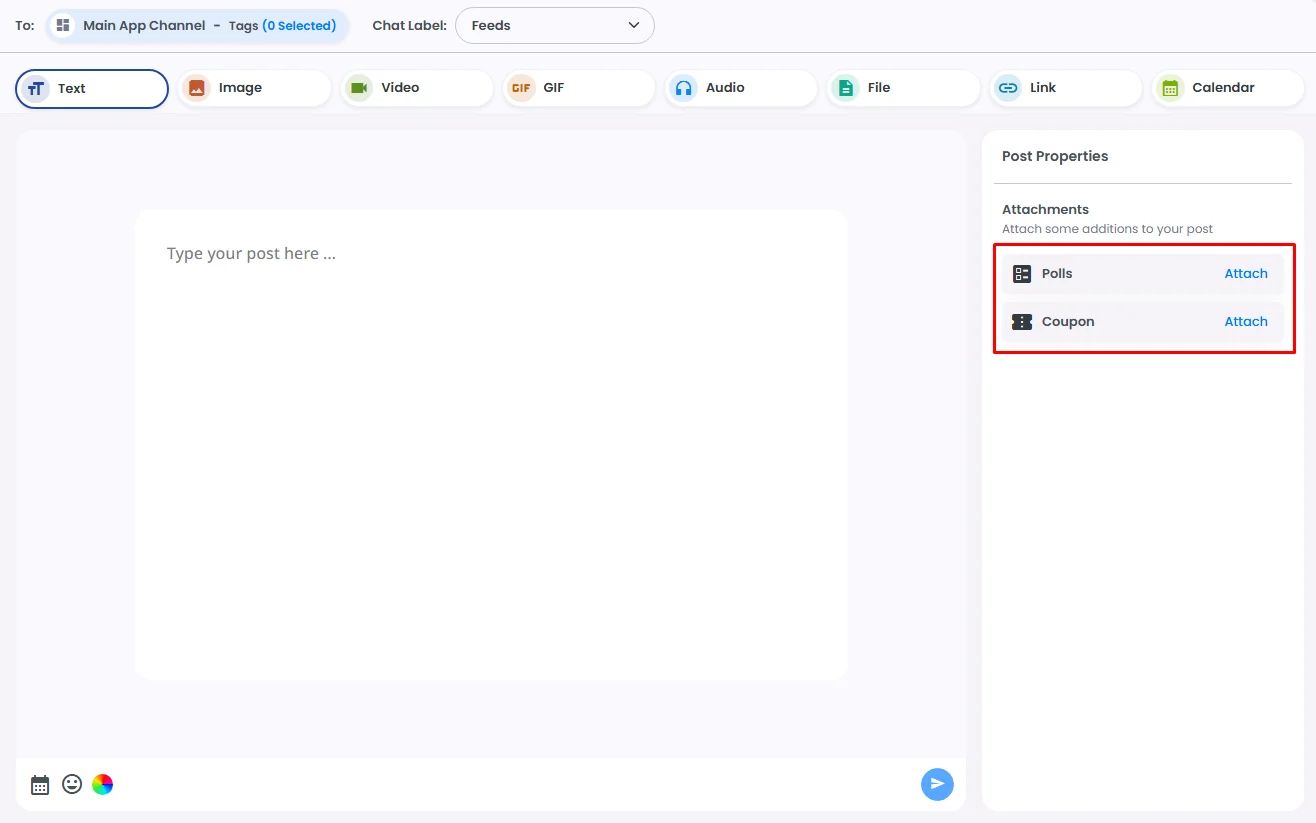Select the Image post type
The width and height of the screenshot is (1316, 823).
point(254,88)
